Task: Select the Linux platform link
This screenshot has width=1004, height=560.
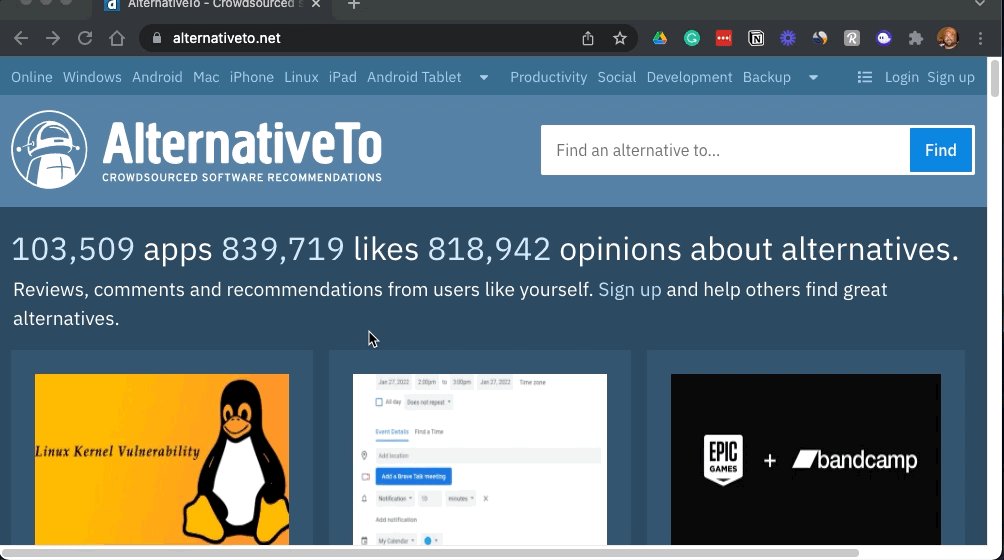Action: point(301,77)
